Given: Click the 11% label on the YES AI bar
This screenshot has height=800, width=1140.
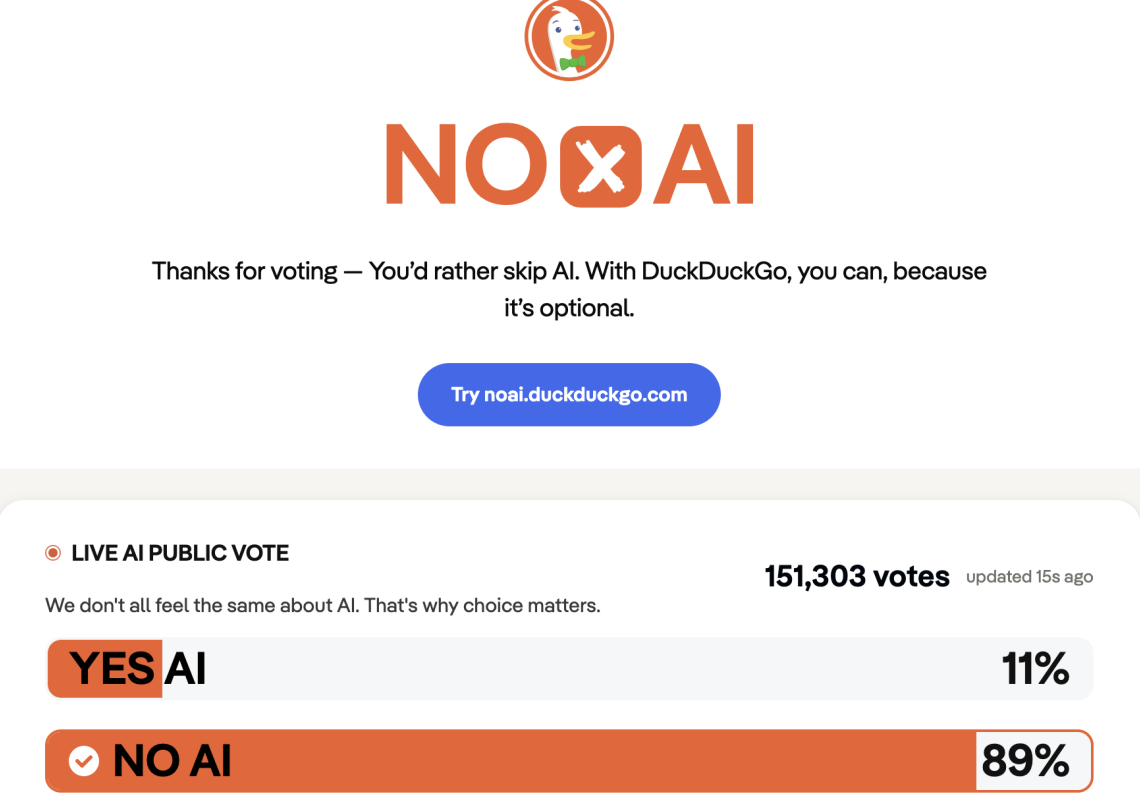Looking at the screenshot, I should [x=1036, y=669].
